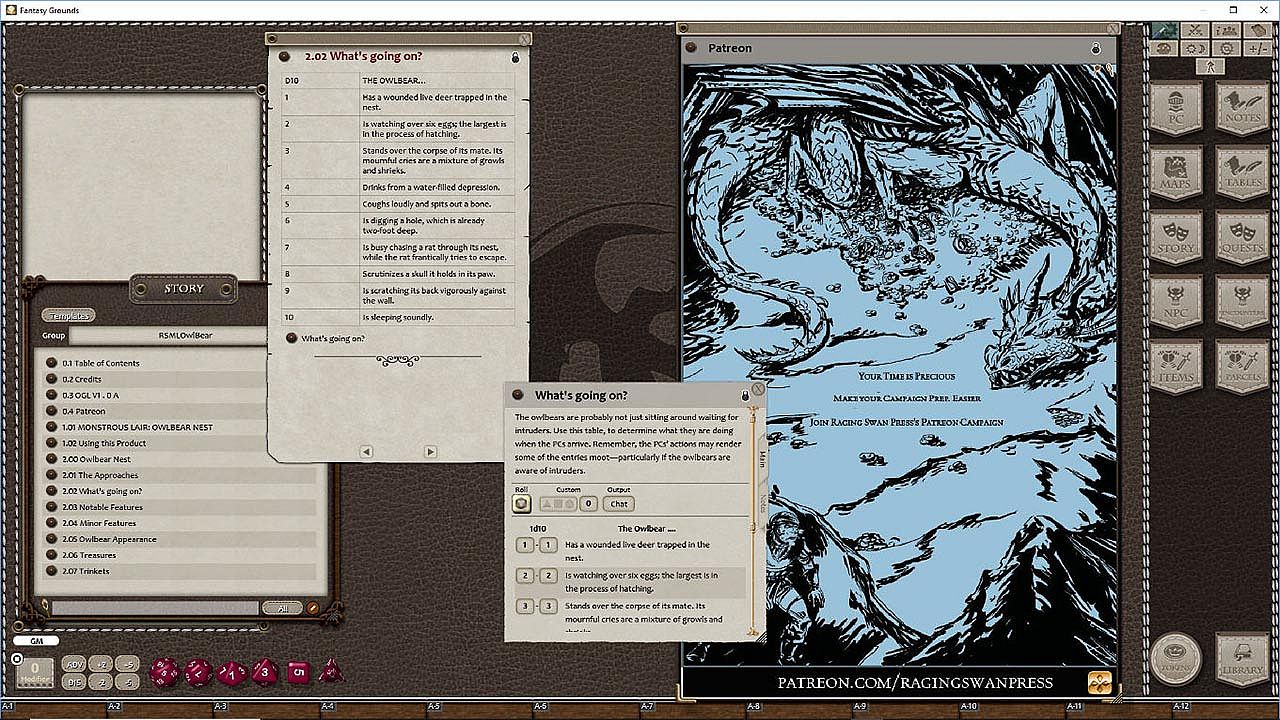Toggle the ADV advantage modifier
1280x720 pixels.
click(x=73, y=664)
